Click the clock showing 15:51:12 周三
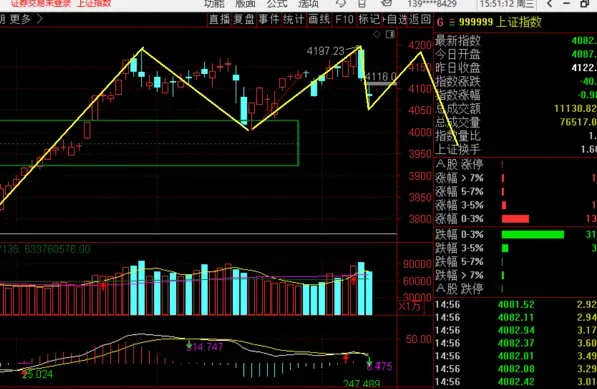The height and width of the screenshot is (389, 597). click(x=507, y=4)
